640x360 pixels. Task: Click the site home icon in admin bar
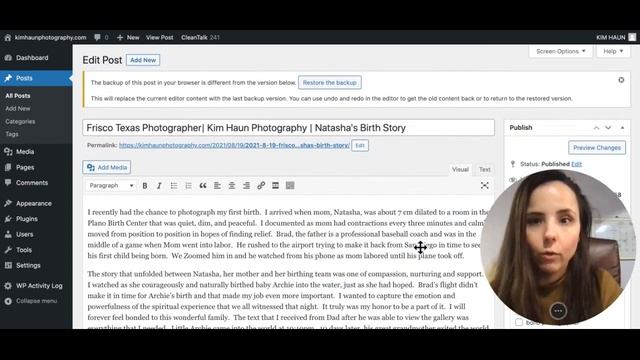click(8, 37)
